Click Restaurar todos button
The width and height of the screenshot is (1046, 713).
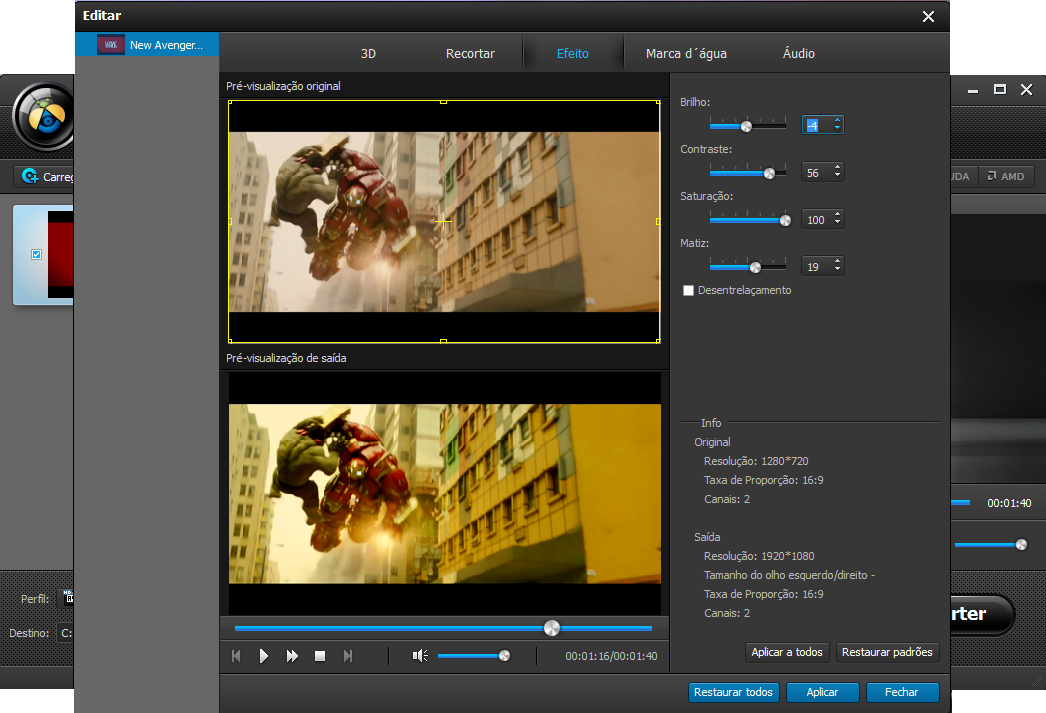tap(733, 692)
